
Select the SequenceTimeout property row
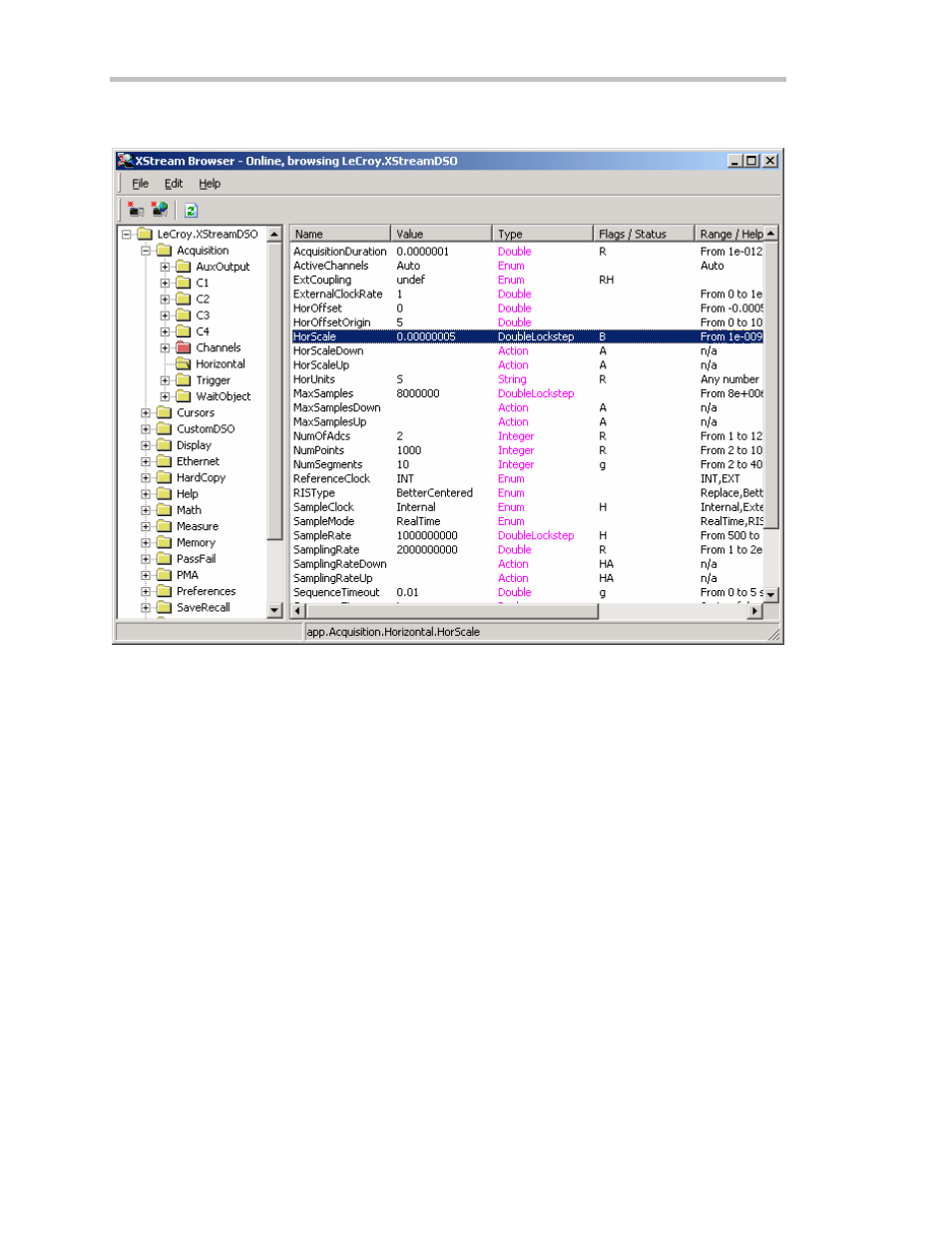click(x=527, y=593)
